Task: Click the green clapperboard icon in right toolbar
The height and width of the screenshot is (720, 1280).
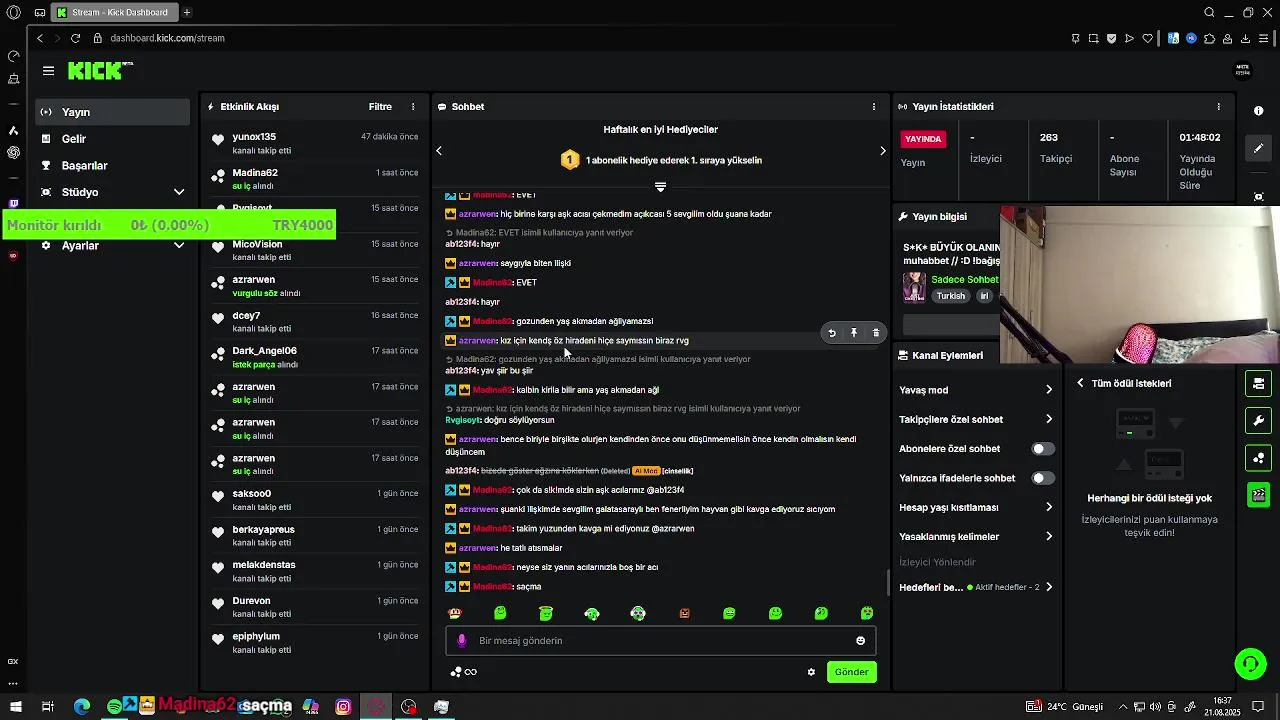Action: [1258, 495]
